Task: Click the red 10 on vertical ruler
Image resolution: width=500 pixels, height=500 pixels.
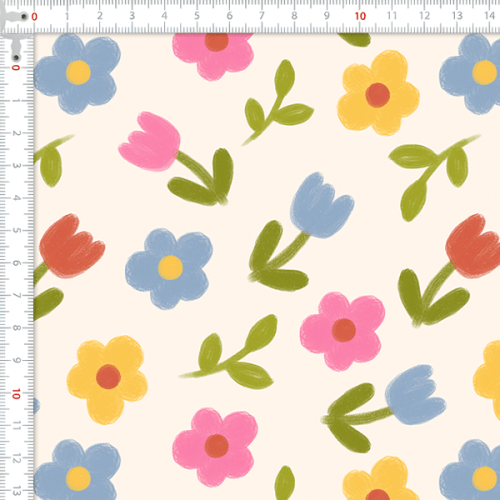Action: click(x=16, y=394)
